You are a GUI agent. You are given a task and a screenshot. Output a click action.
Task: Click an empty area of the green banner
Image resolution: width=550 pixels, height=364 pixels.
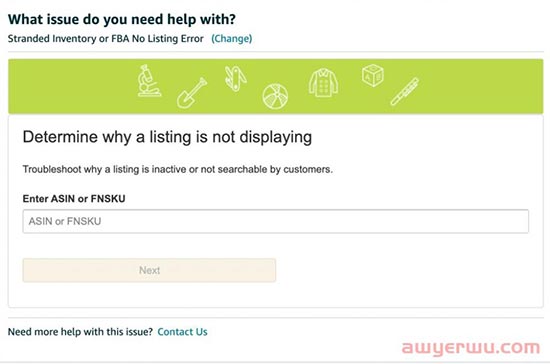[70, 86]
